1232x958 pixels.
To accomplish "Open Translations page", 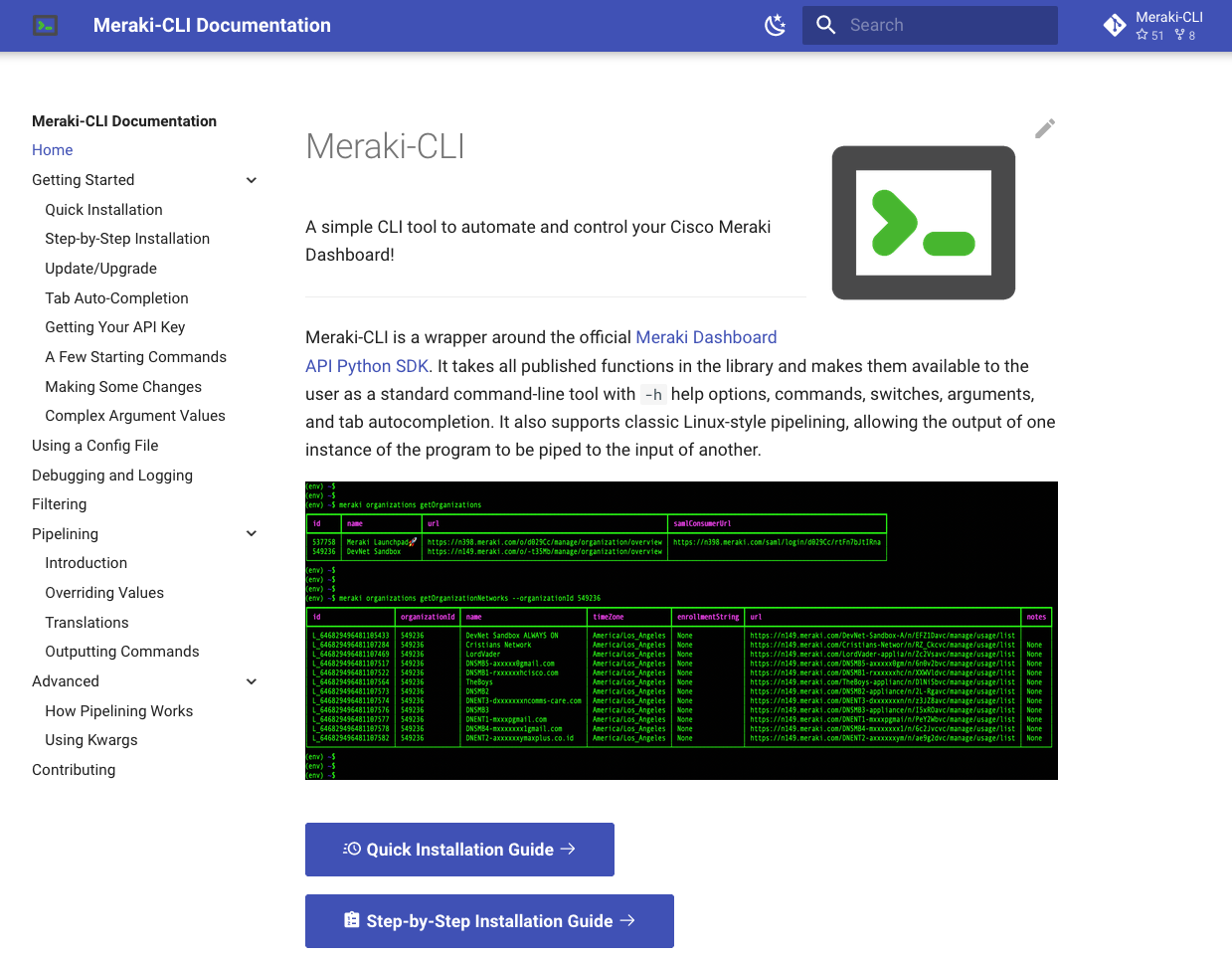I will tap(87, 623).
